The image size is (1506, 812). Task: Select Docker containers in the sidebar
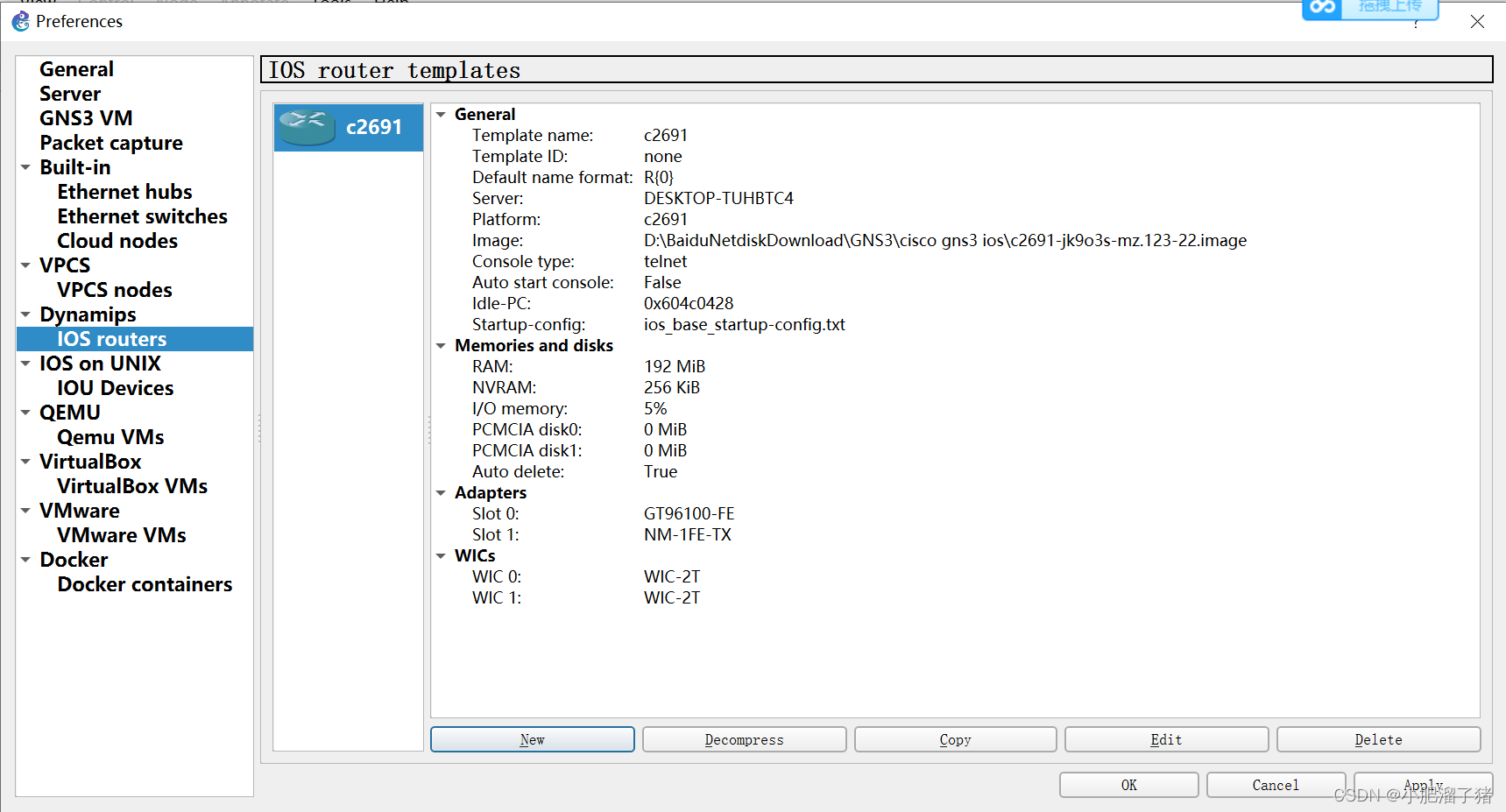pyautogui.click(x=145, y=584)
